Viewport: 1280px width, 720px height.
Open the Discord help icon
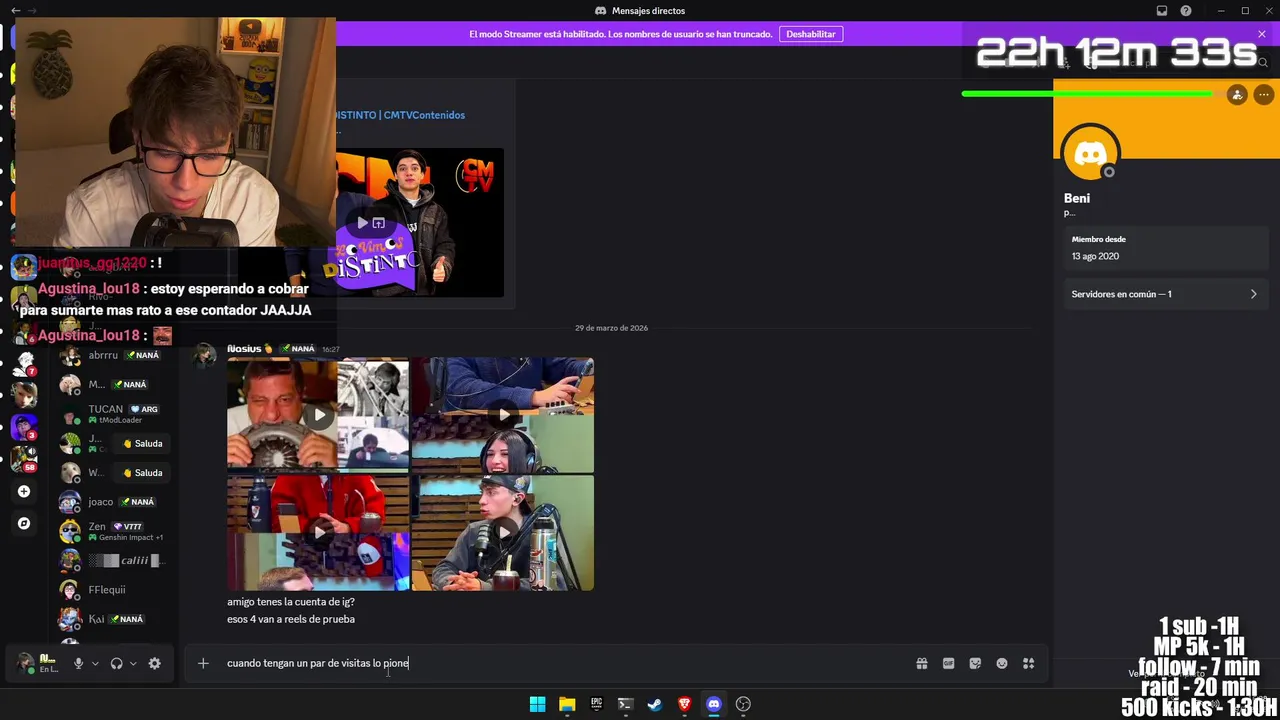point(1186,11)
